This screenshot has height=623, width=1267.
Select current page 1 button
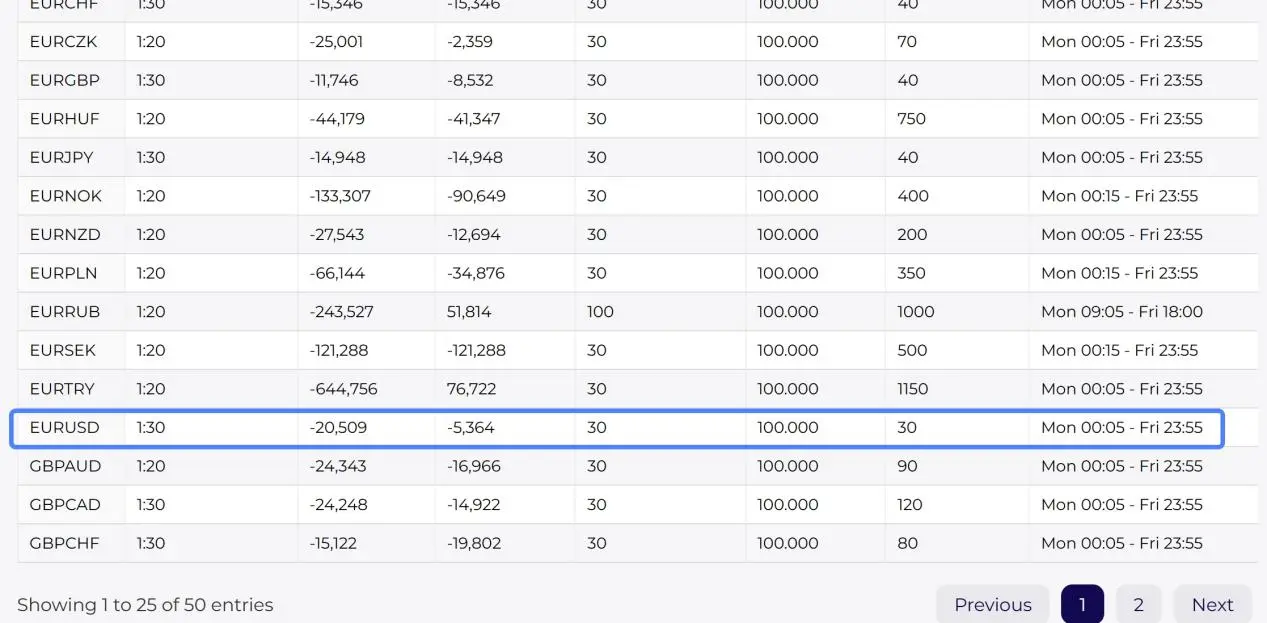(1082, 604)
